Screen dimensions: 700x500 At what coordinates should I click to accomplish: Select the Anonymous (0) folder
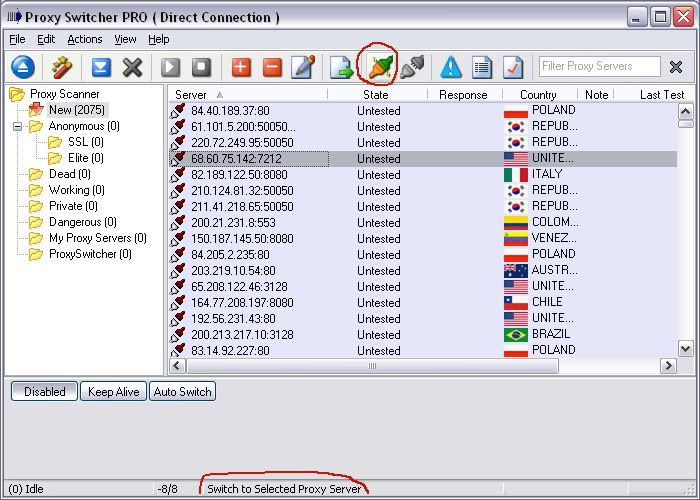84,126
